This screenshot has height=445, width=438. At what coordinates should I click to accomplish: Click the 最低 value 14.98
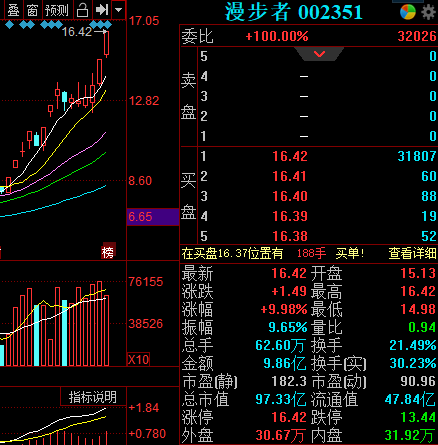[x=418, y=309]
